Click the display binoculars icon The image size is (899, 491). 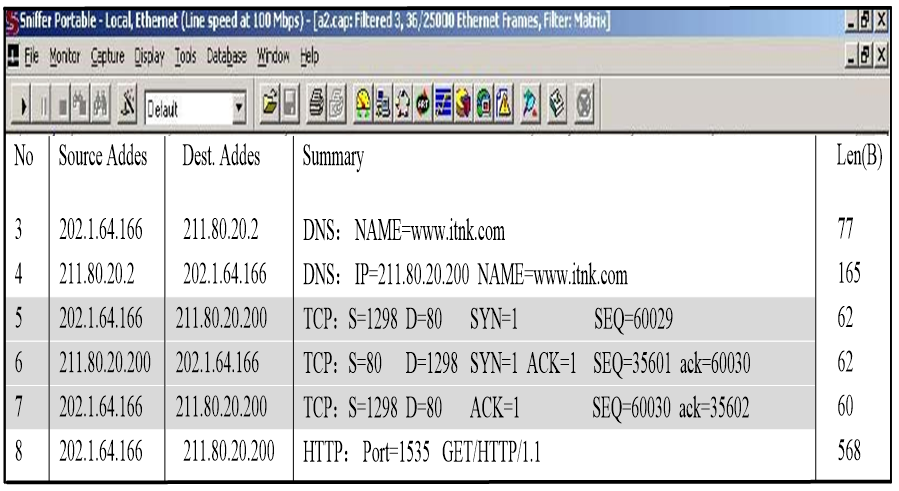pos(100,106)
